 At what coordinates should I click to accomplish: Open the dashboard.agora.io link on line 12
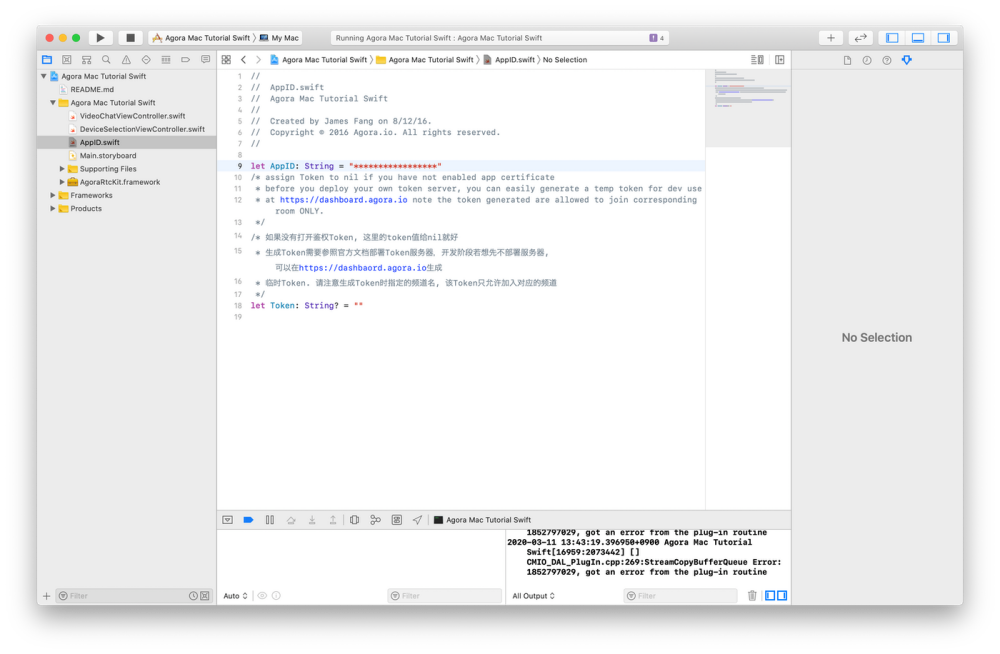point(343,200)
